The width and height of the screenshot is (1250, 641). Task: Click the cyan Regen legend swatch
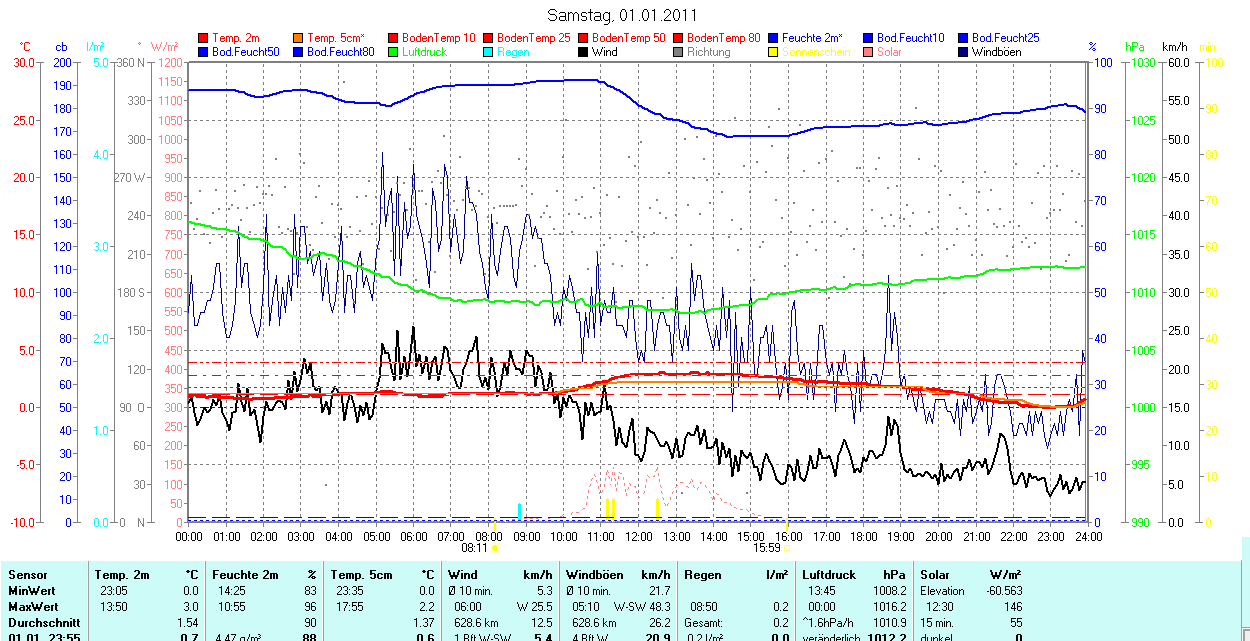click(x=488, y=52)
